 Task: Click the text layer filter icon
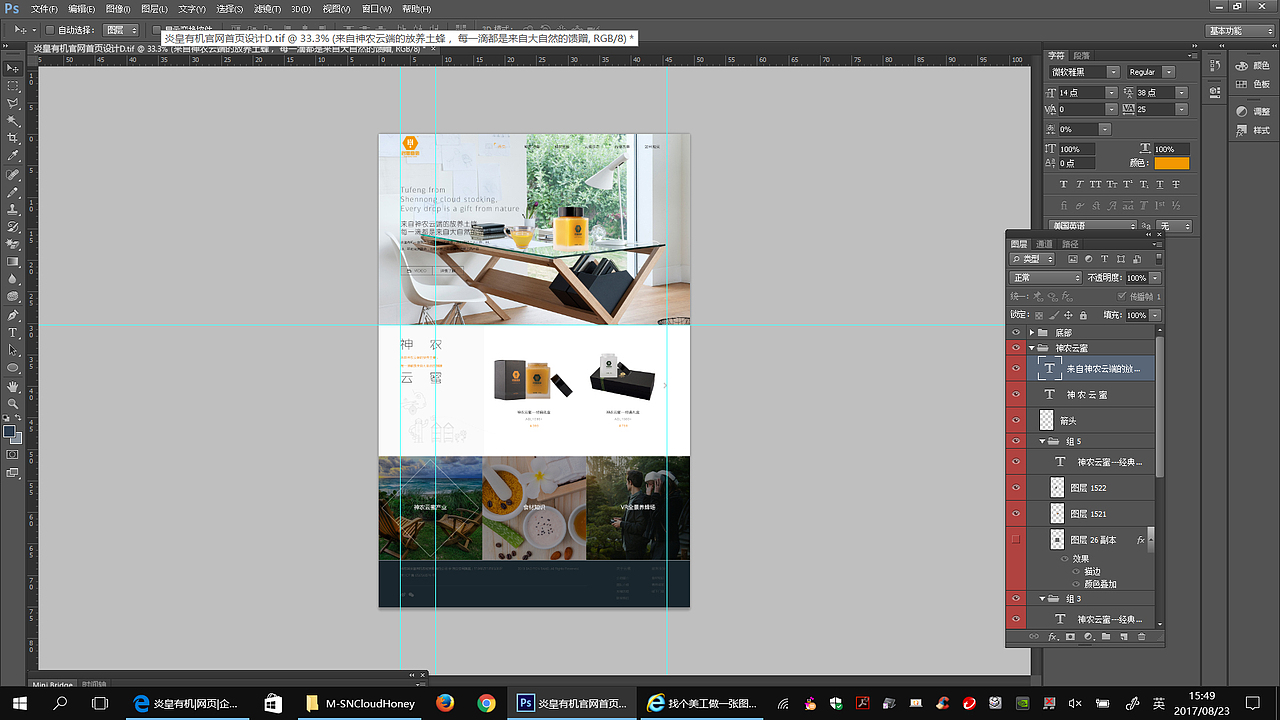[1104, 260]
